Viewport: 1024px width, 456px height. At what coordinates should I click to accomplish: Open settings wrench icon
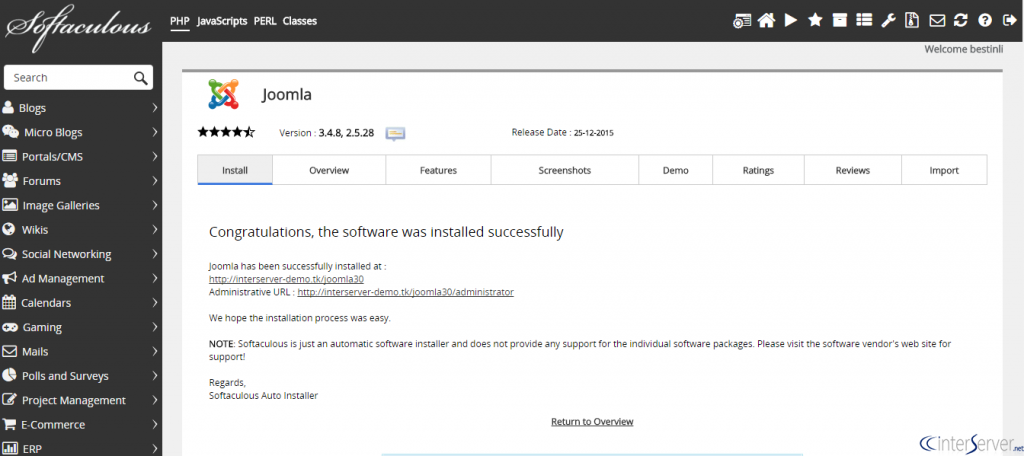coord(888,21)
